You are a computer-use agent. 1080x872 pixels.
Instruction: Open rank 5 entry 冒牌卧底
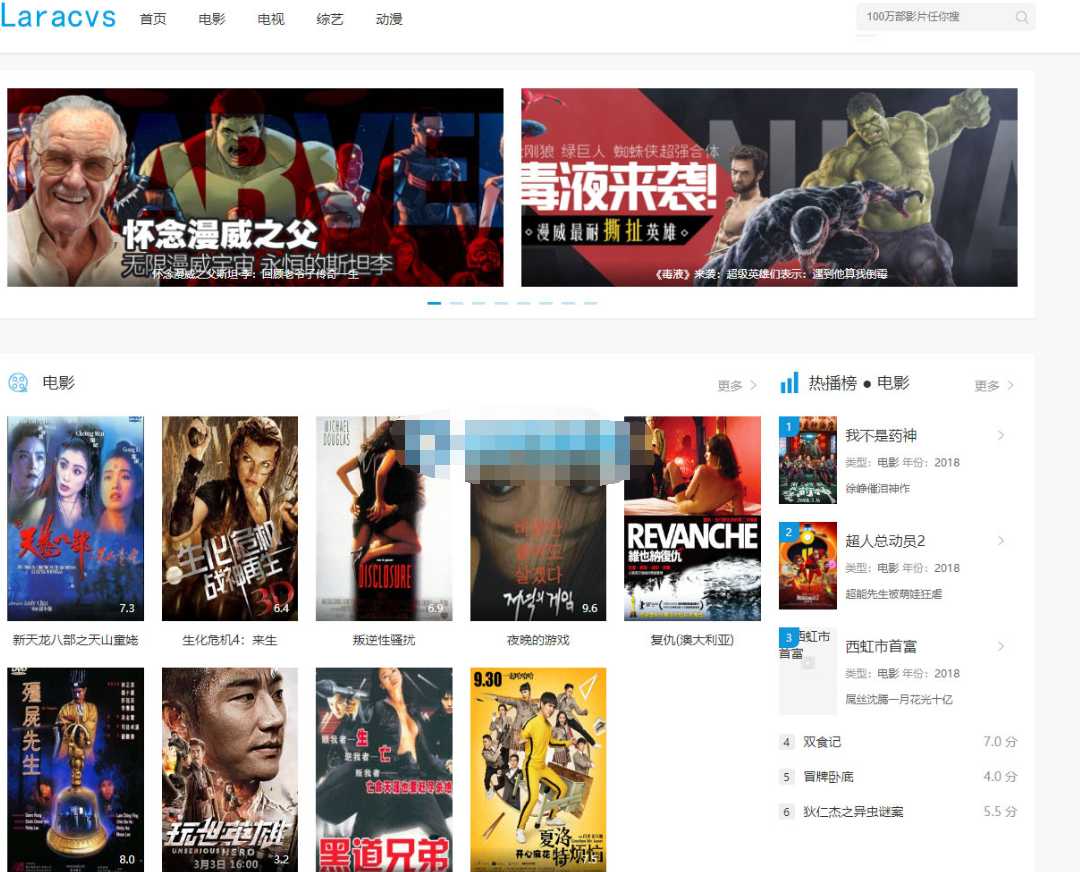coord(828,777)
